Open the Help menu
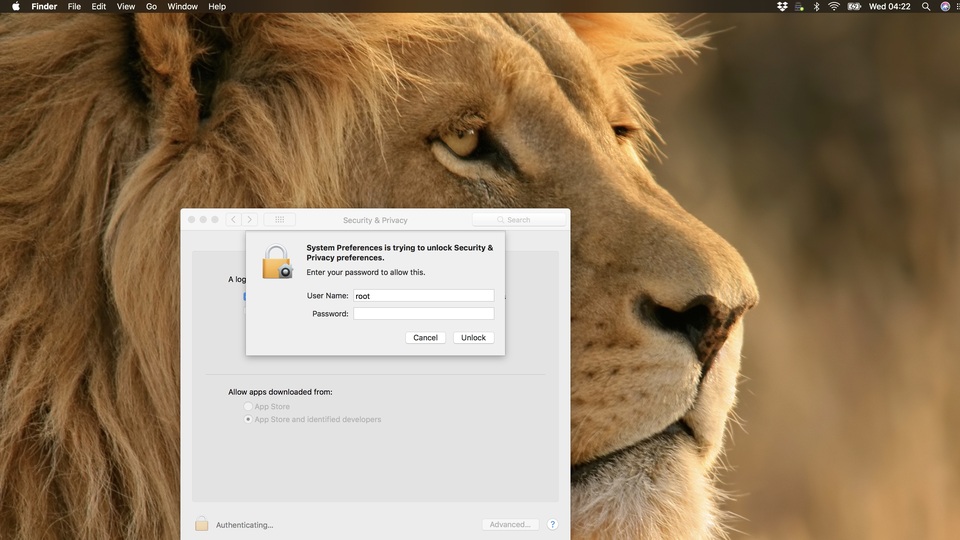Image resolution: width=960 pixels, height=540 pixels. point(217,7)
